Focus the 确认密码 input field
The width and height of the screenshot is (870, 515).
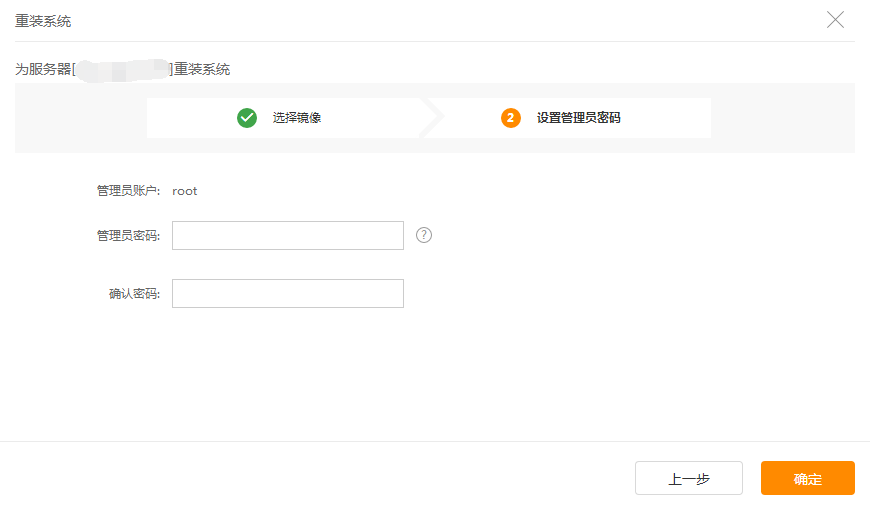[x=288, y=294]
